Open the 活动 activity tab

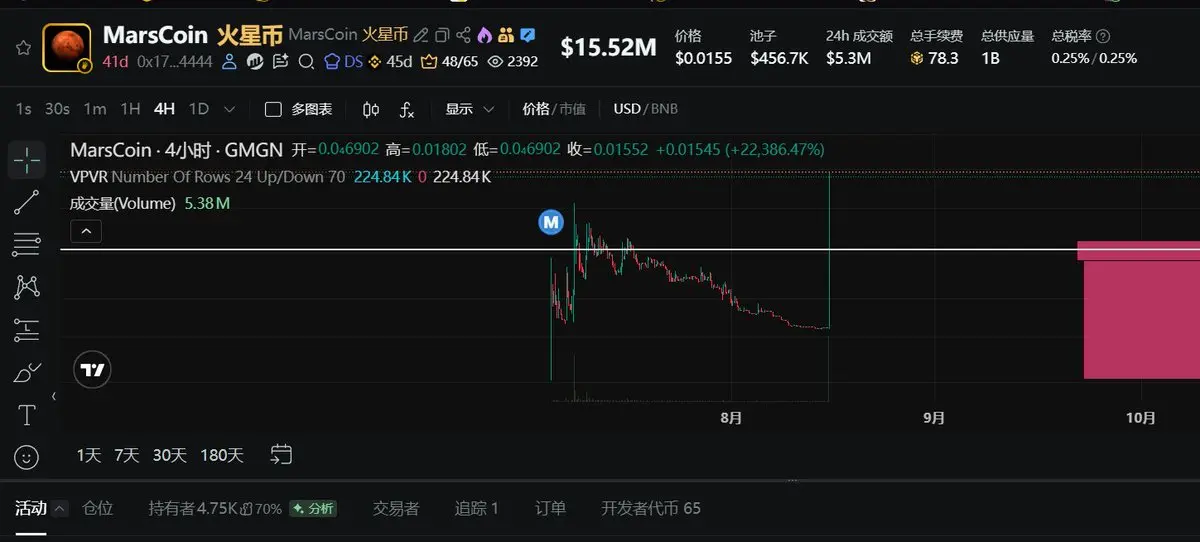[30, 508]
